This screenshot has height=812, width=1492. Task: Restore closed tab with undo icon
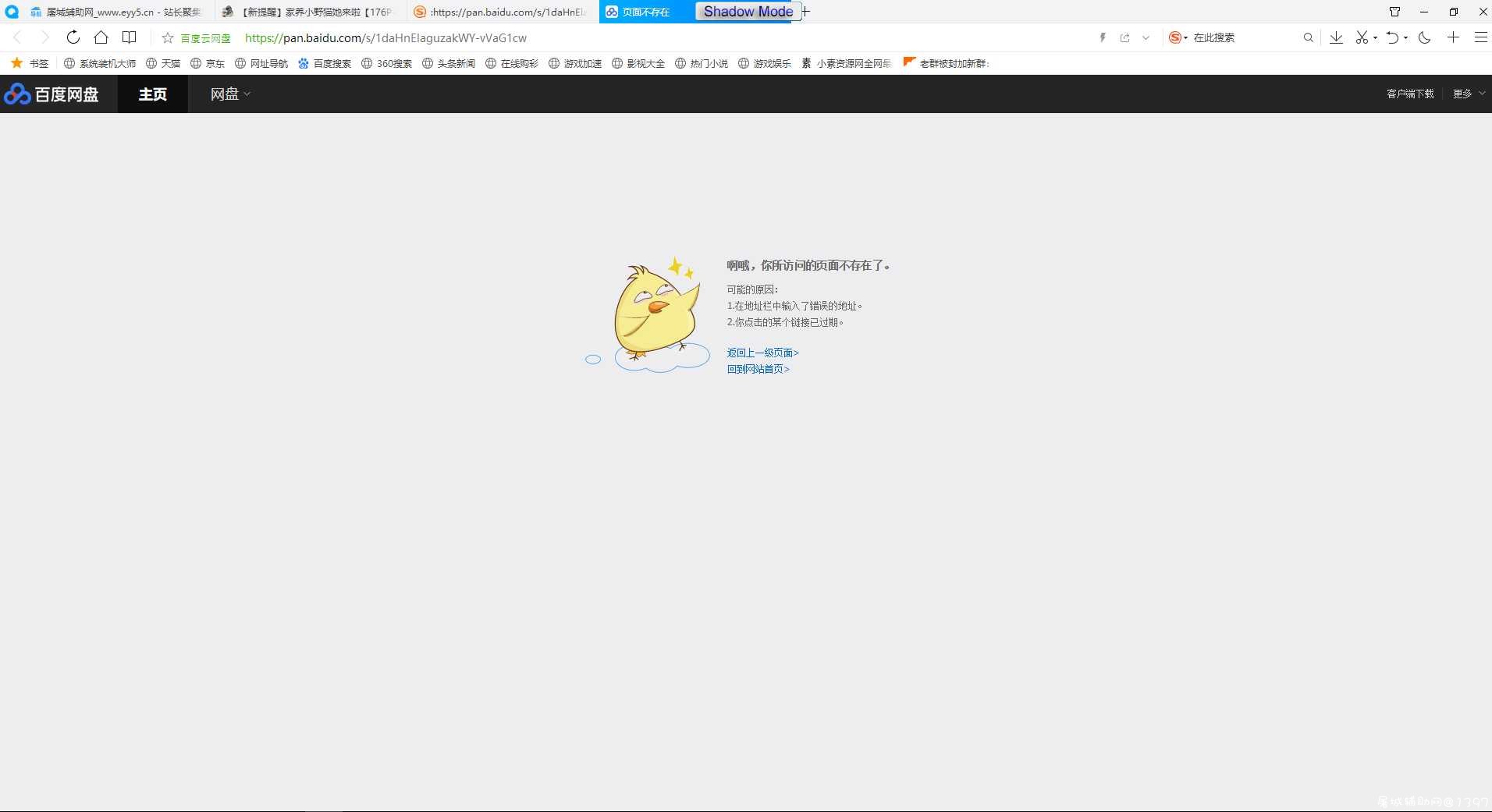point(1392,37)
